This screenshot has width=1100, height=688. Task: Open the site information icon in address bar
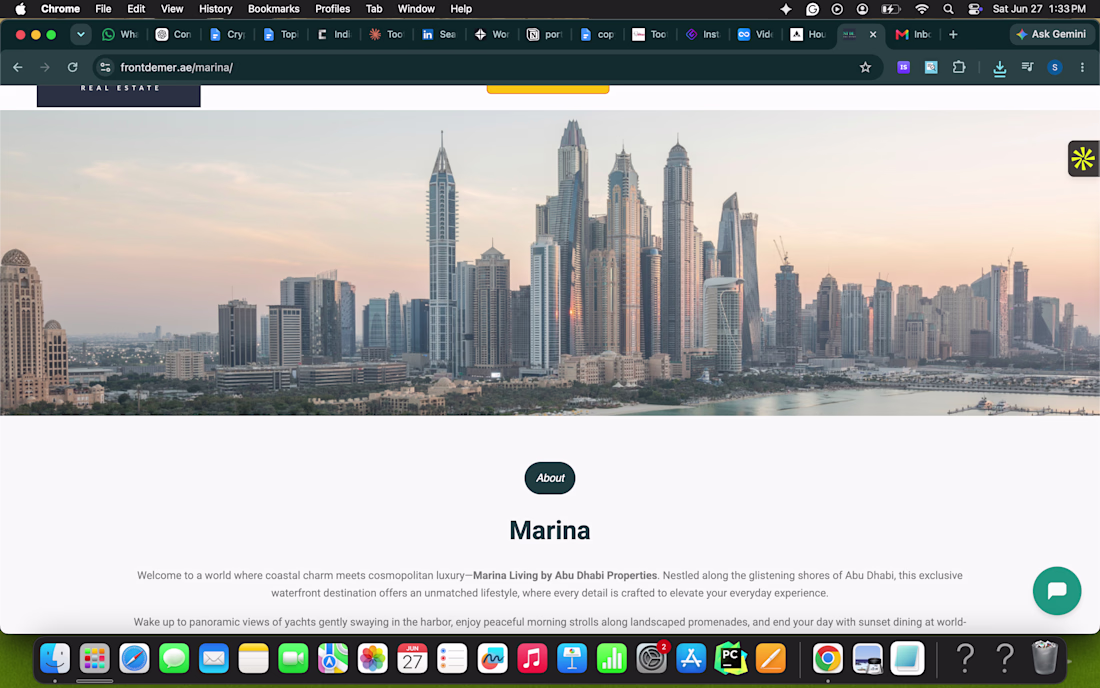(x=105, y=67)
